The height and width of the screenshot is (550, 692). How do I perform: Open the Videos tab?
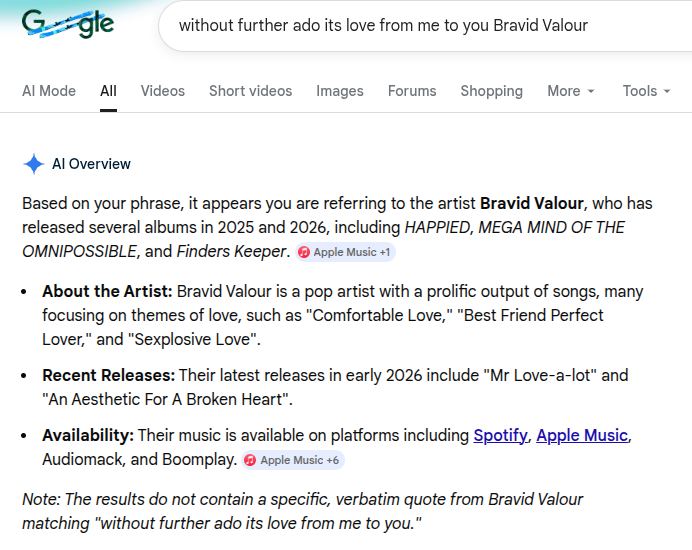click(162, 91)
